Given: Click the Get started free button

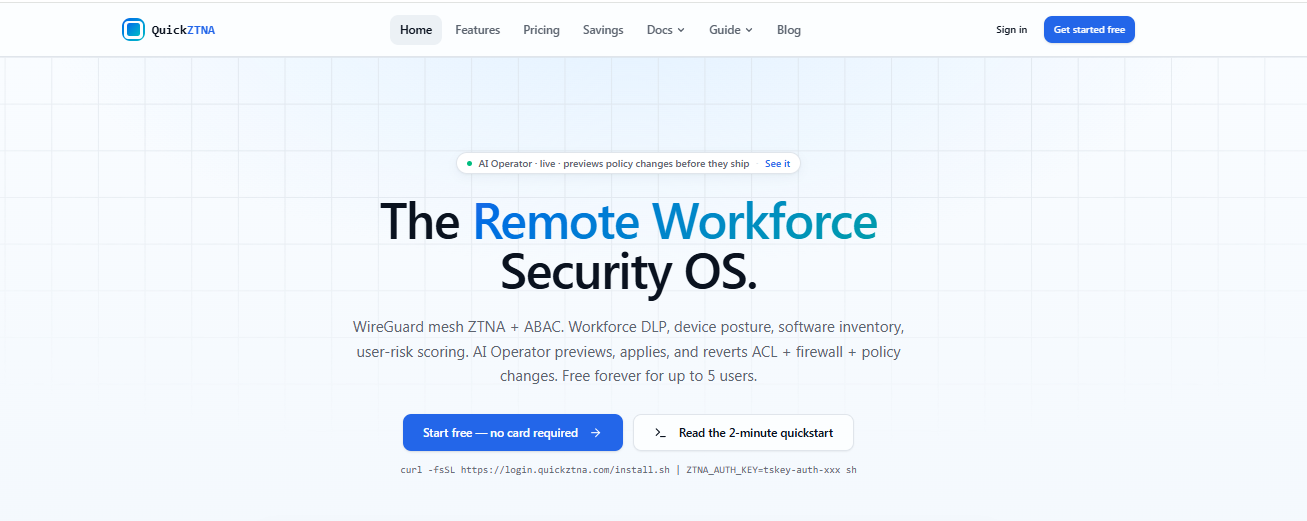Looking at the screenshot, I should (x=1089, y=30).
